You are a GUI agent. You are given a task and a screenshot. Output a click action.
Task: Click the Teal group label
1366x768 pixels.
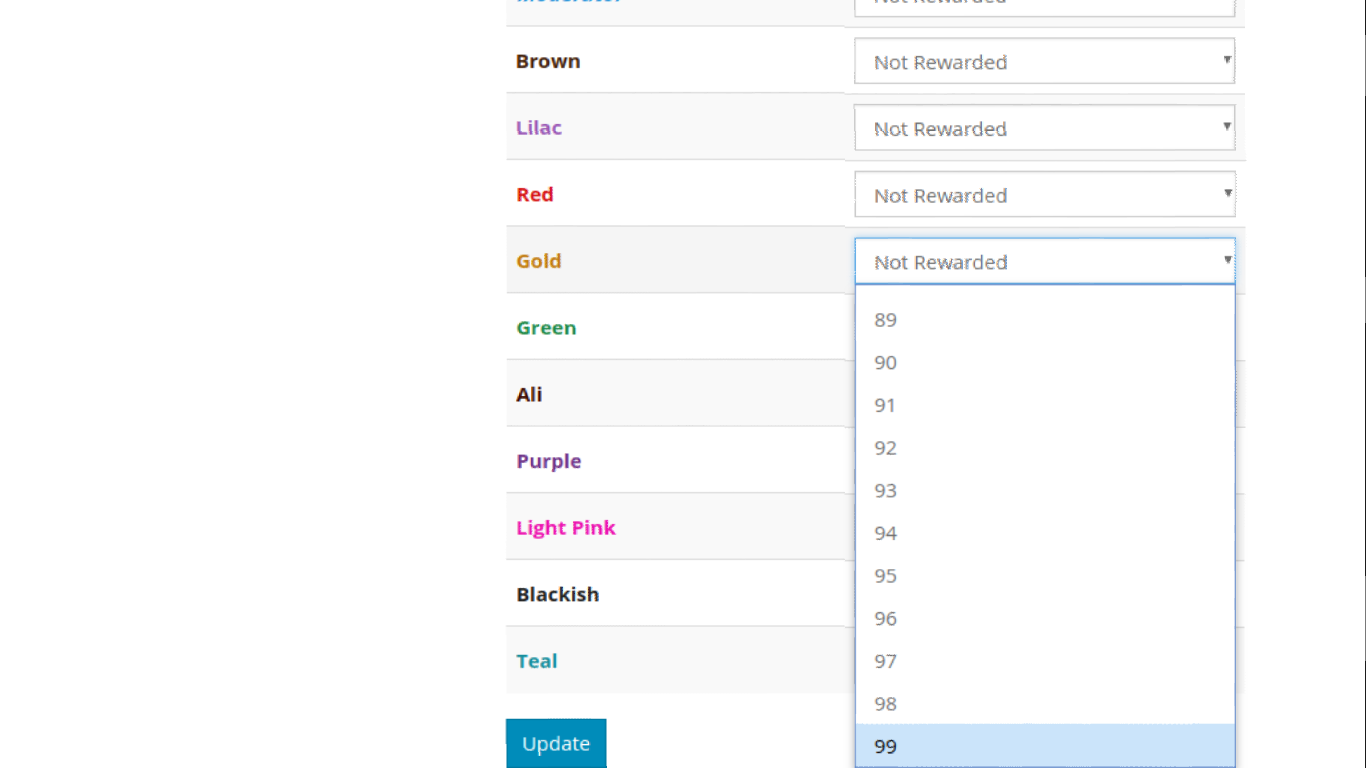click(537, 661)
